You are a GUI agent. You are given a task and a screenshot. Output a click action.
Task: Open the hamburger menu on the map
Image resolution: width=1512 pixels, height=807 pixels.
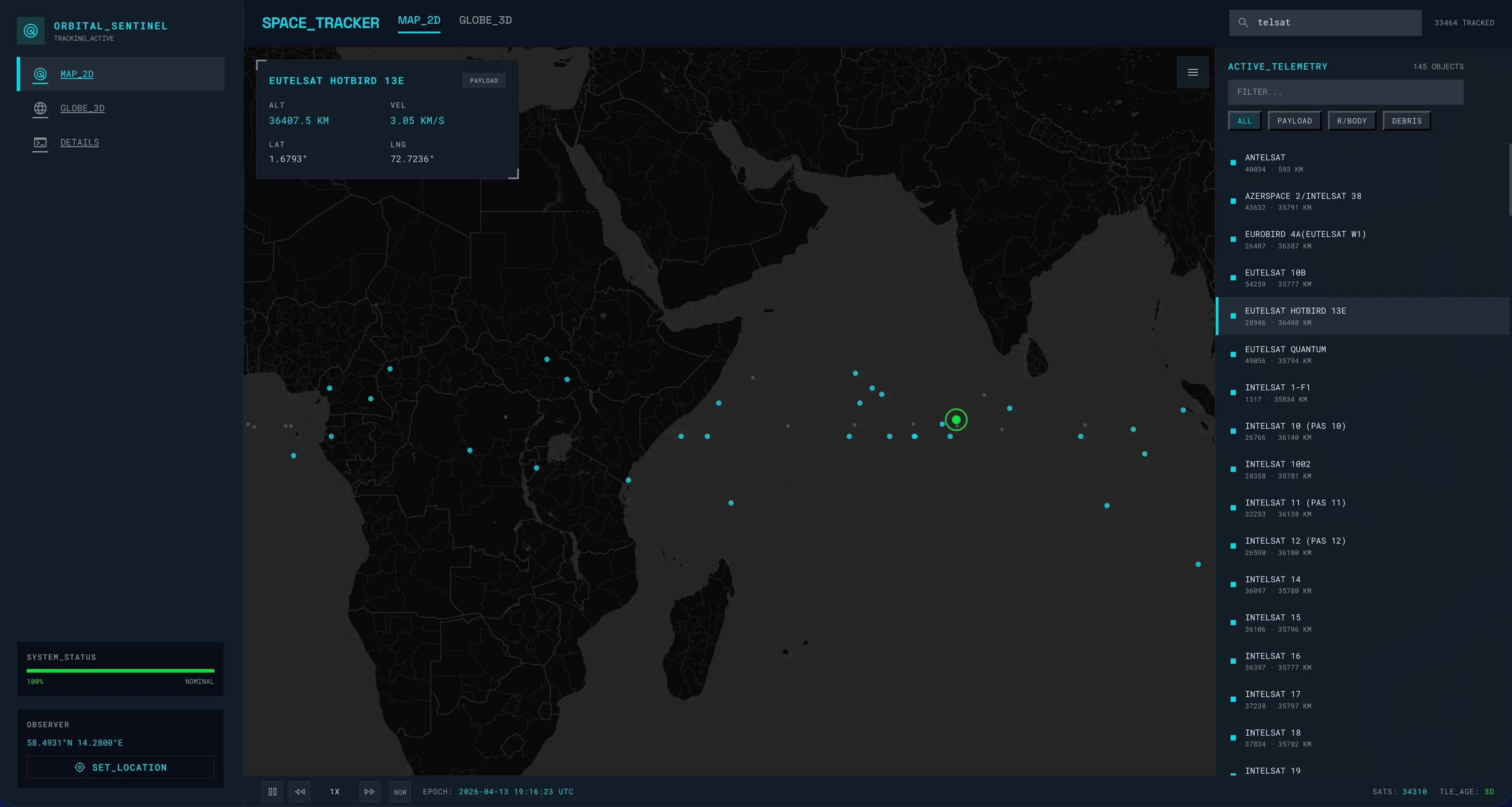pyautogui.click(x=1193, y=72)
